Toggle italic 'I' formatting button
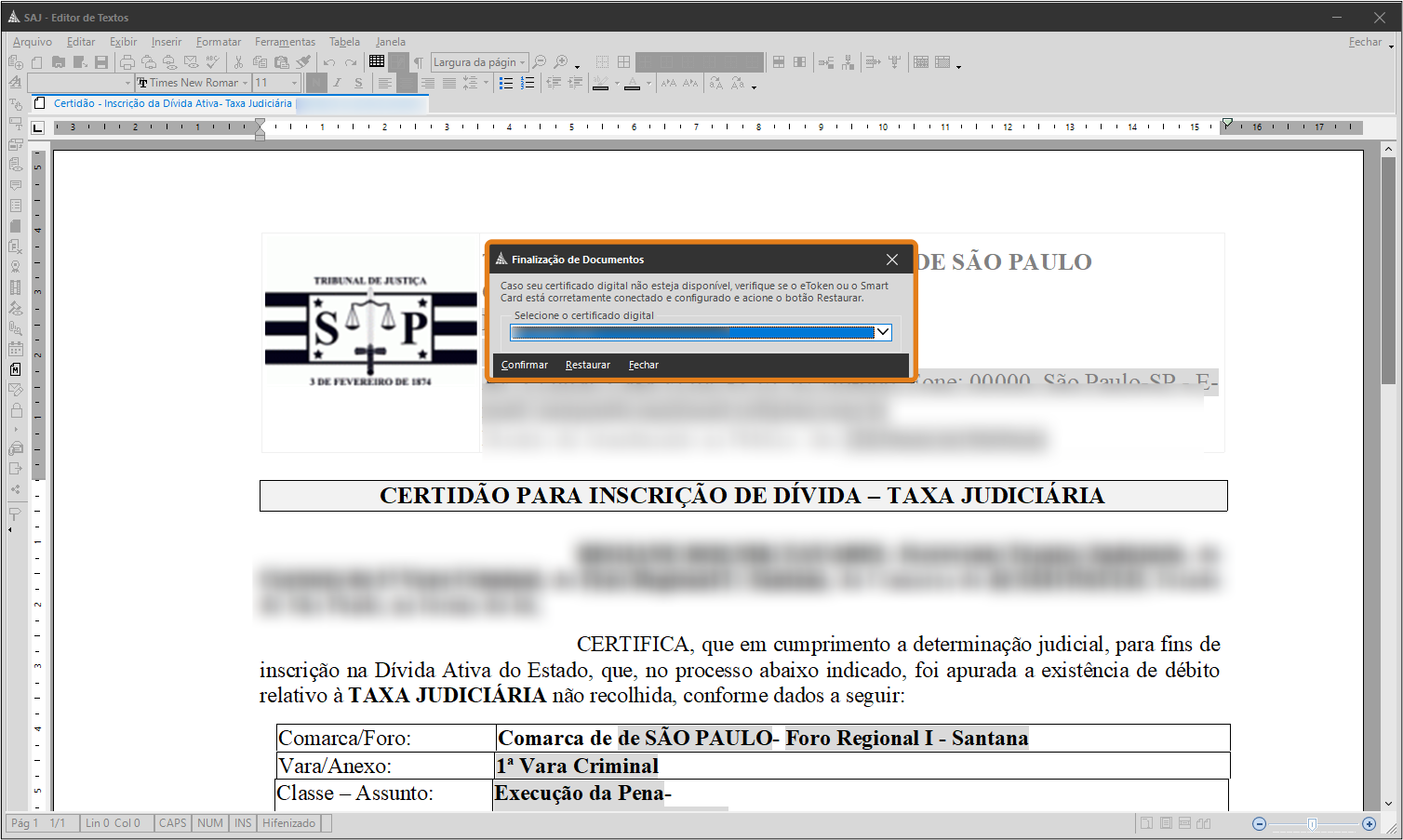The height and width of the screenshot is (840, 1403). coord(337,83)
